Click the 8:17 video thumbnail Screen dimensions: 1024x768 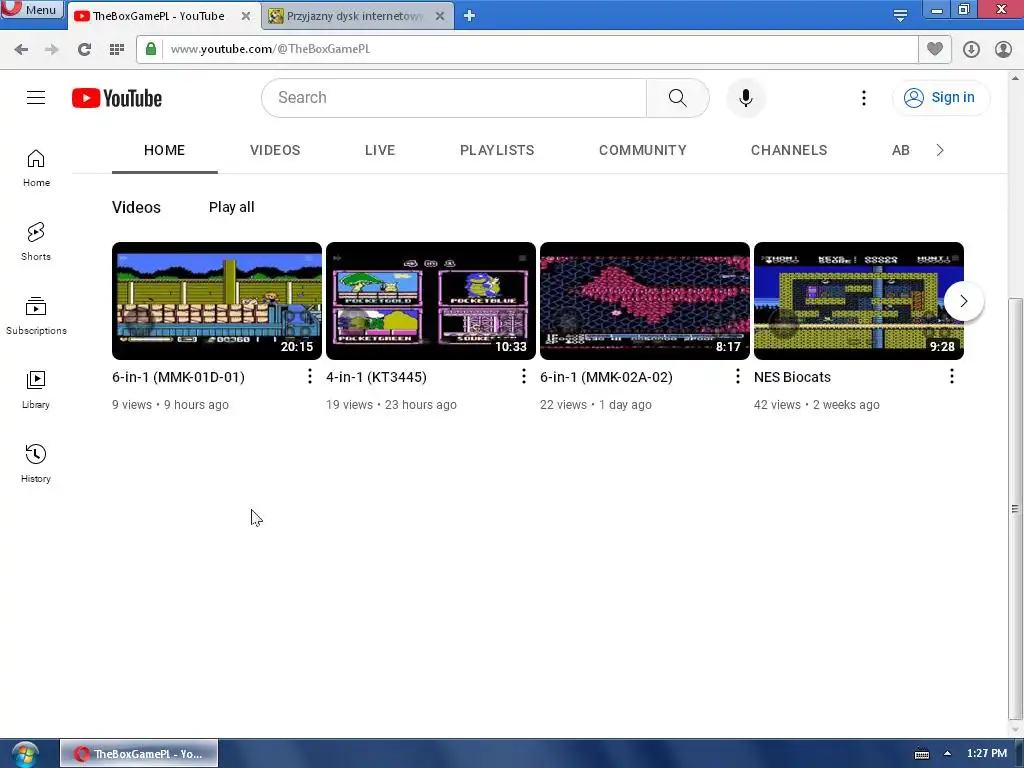(645, 301)
